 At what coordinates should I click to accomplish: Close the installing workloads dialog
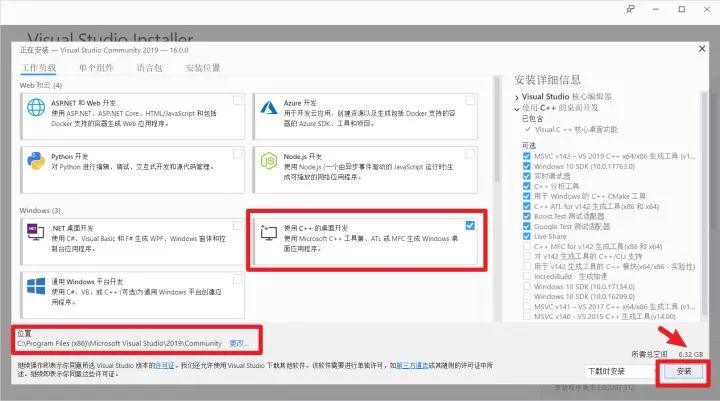[702, 48]
